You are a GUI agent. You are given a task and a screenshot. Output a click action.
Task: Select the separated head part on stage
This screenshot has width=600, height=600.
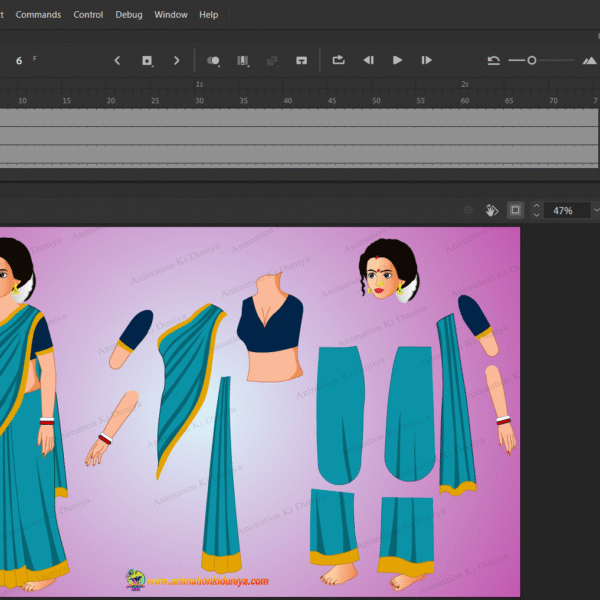389,270
